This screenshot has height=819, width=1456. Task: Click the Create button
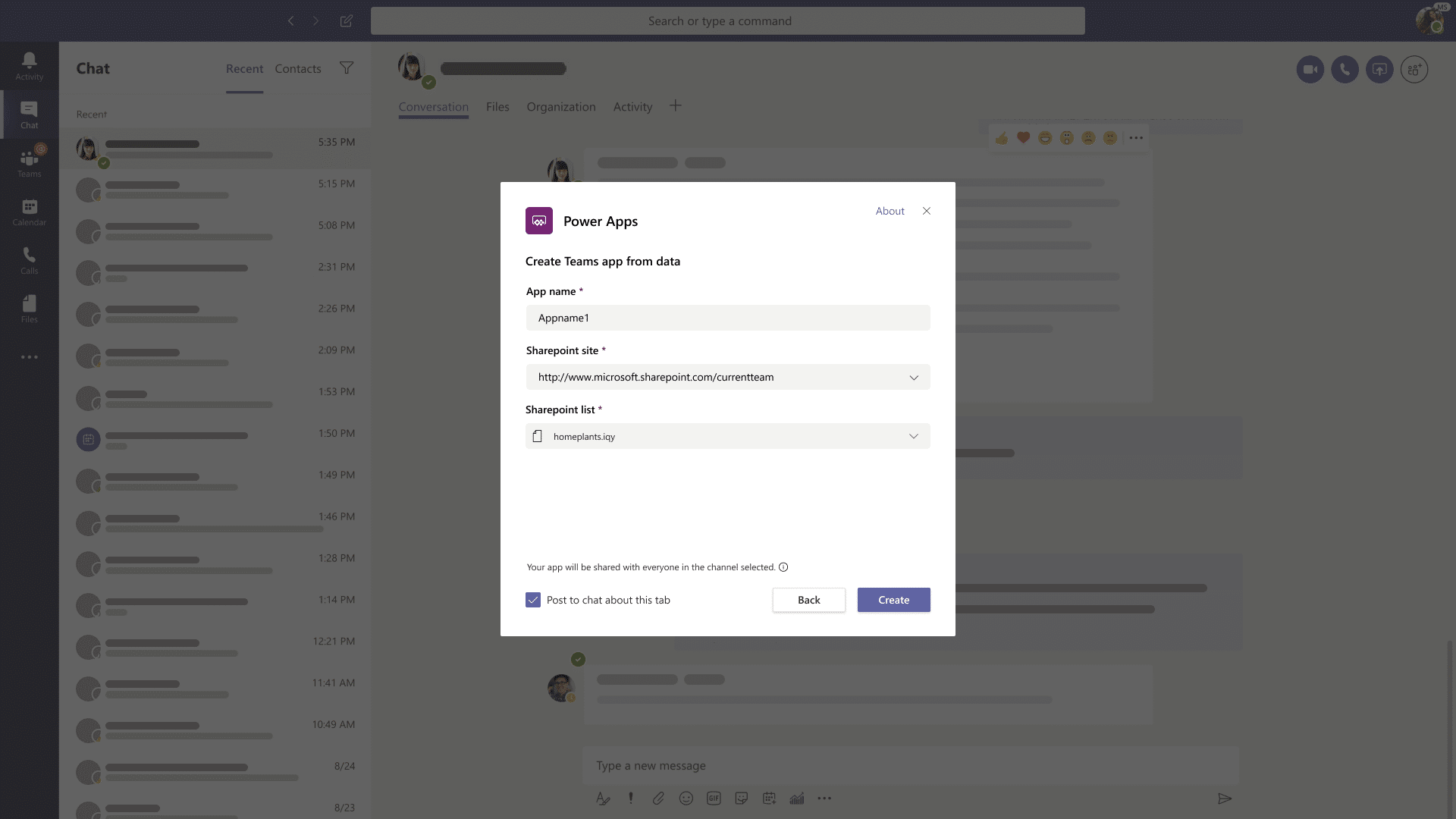(893, 600)
